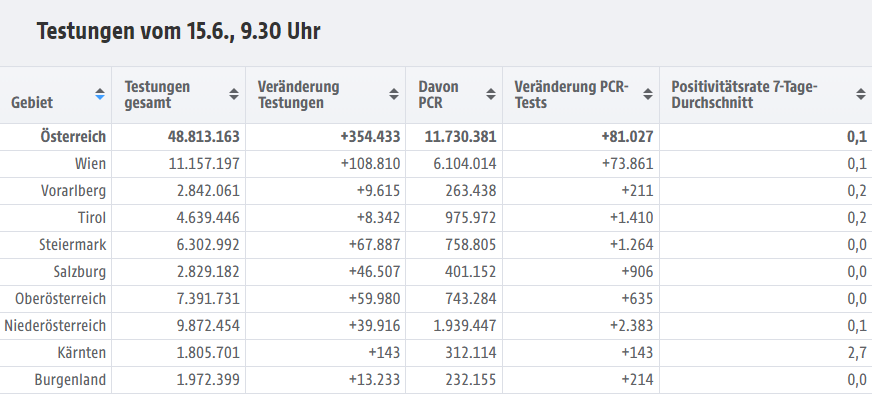
Task: Click Kärnten positivity rate value 2,7
Action: click(857, 353)
